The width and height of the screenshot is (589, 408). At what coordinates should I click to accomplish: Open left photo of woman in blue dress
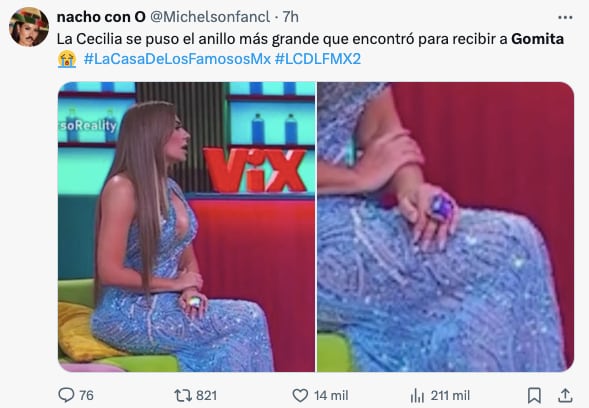coord(186,227)
